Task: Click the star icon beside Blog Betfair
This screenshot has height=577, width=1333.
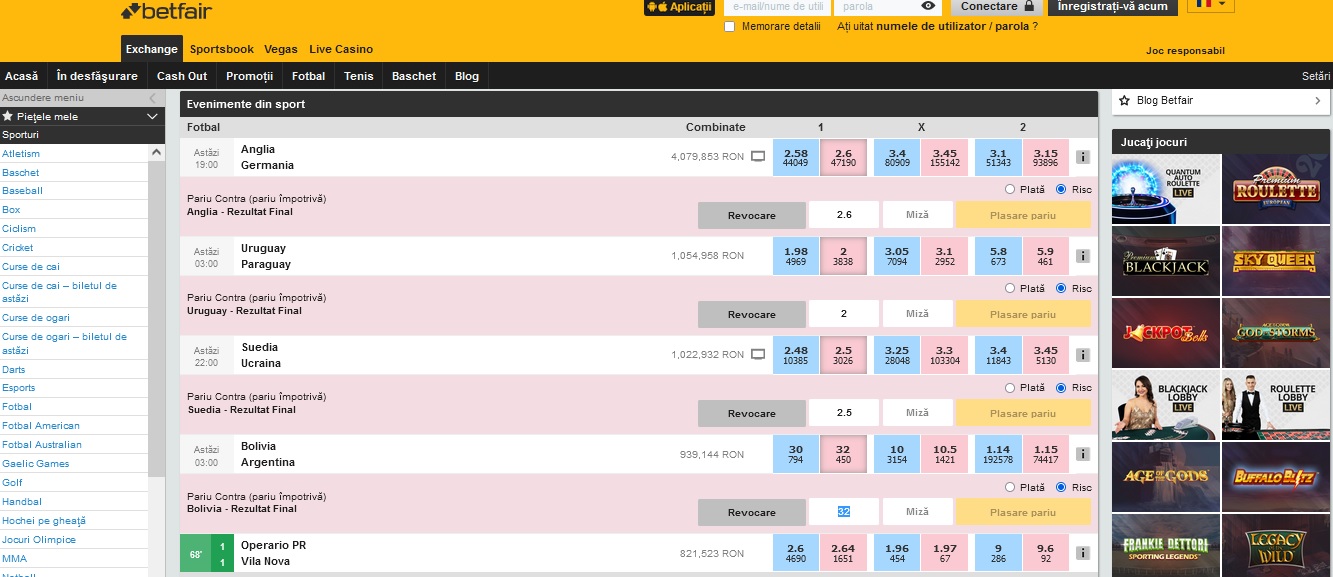Action: click(1125, 100)
